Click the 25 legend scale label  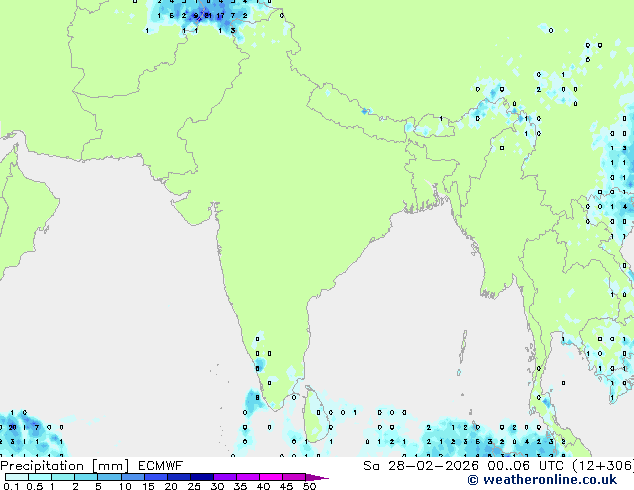tap(194, 486)
